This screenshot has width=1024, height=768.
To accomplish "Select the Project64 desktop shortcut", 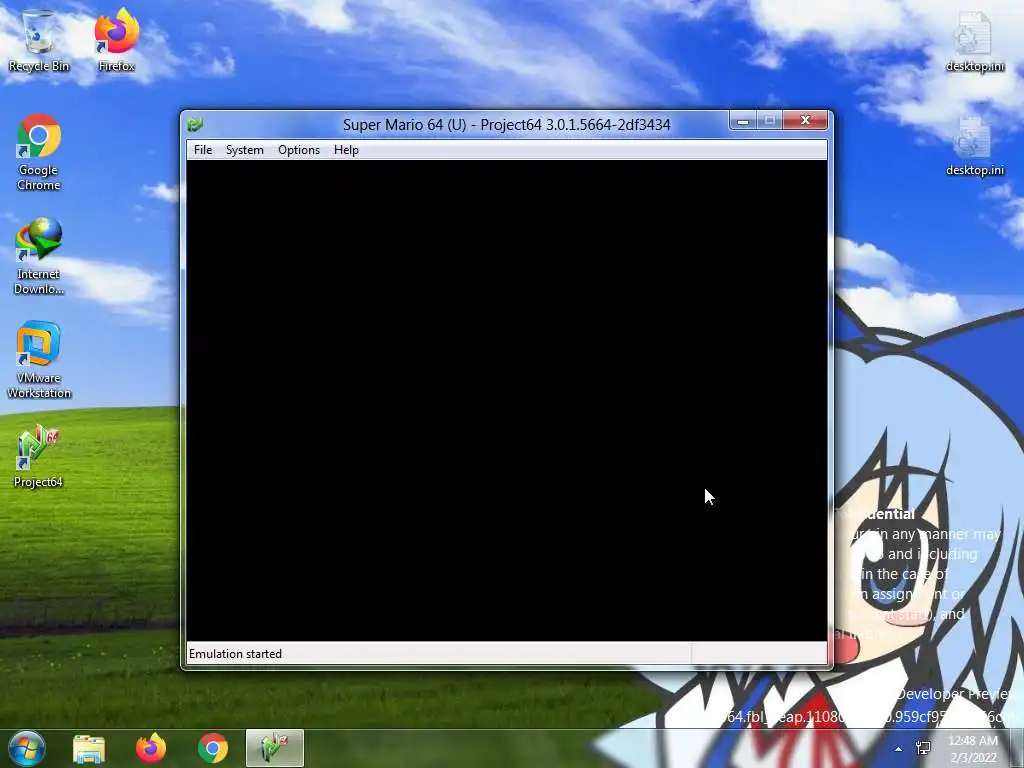I will tap(38, 456).
